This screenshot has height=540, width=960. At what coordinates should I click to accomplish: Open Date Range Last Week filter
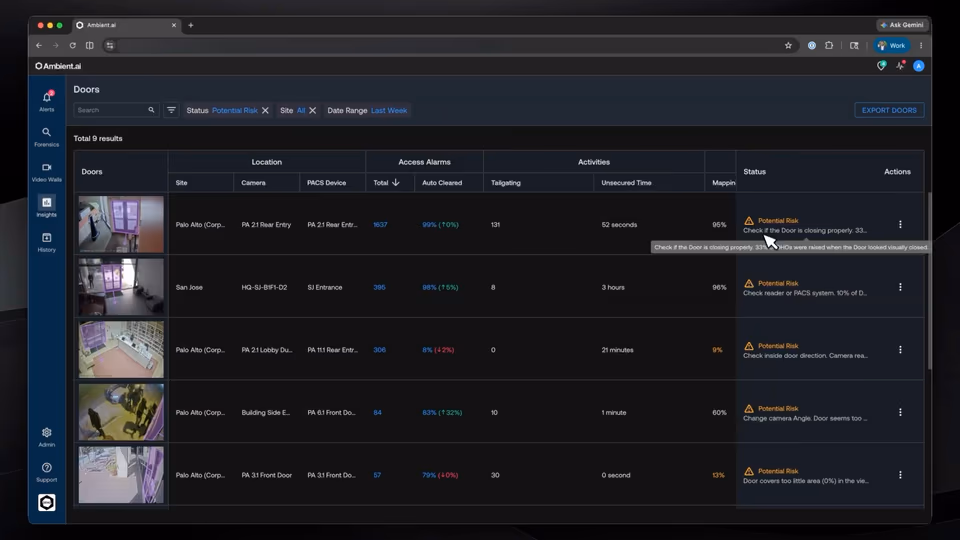389,111
